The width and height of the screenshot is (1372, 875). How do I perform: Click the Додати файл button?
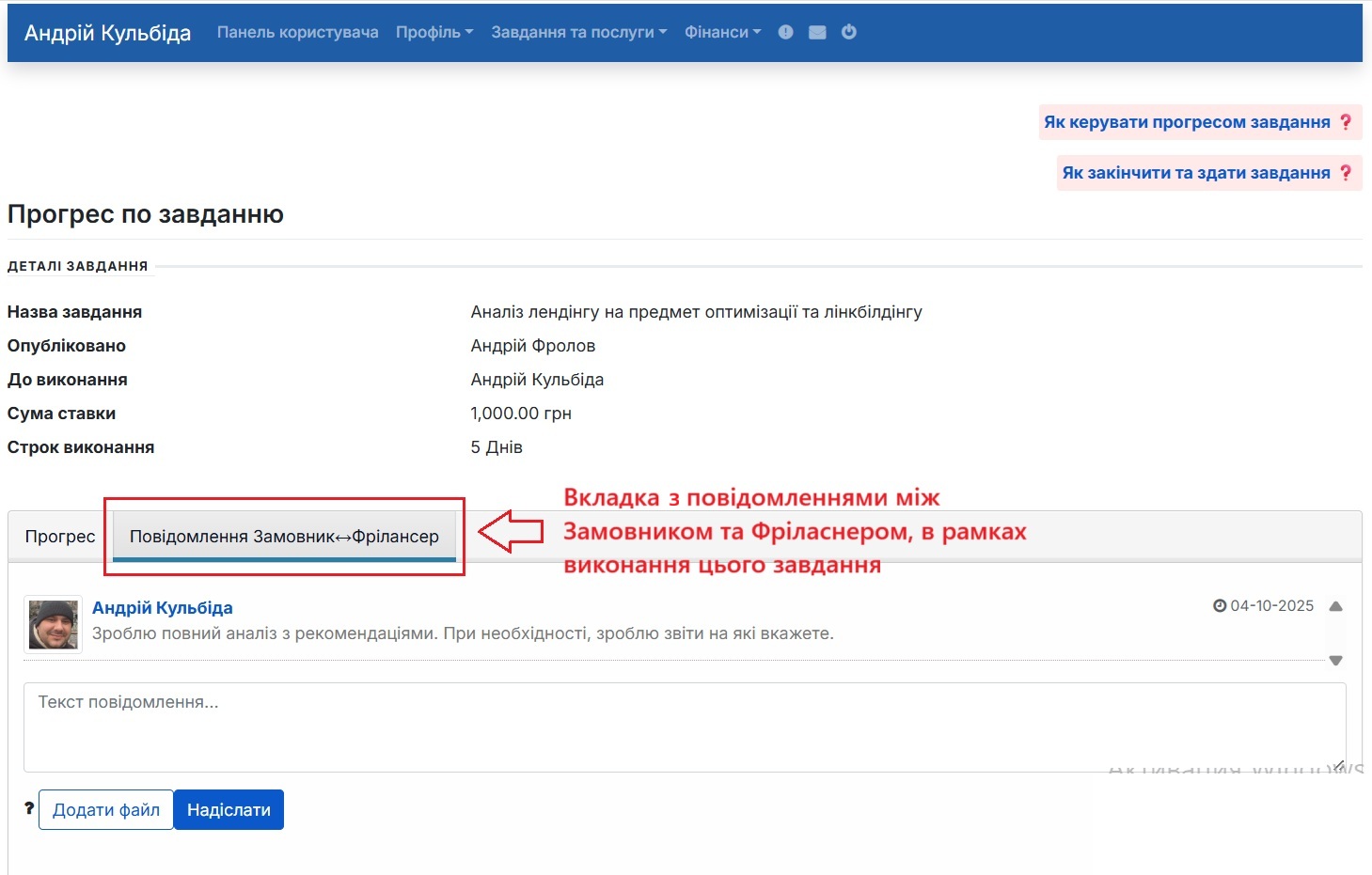[x=105, y=808]
